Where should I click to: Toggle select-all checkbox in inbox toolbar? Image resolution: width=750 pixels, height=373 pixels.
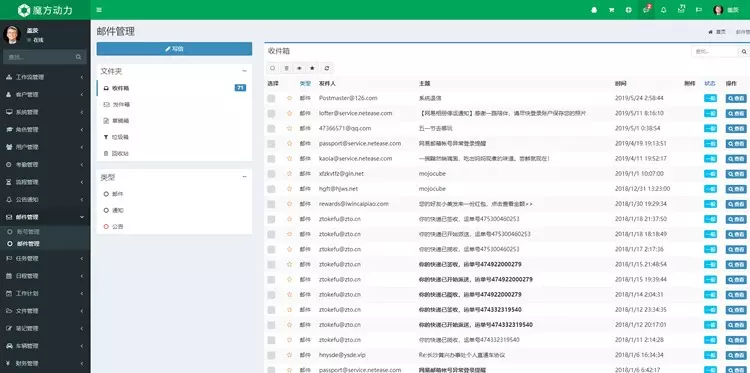tap(272, 68)
